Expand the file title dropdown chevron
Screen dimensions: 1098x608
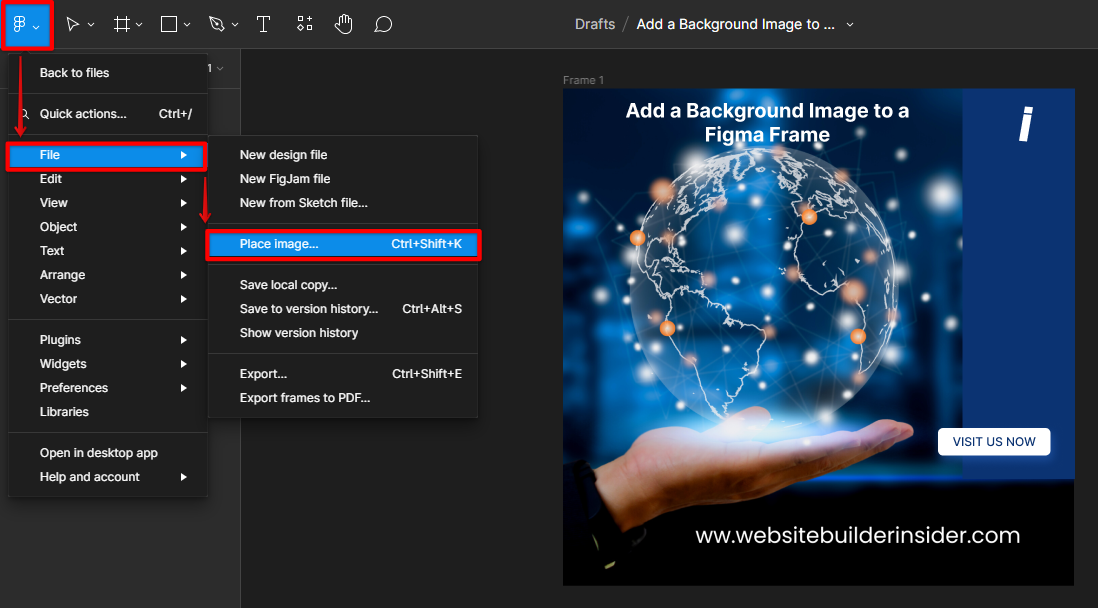tap(850, 25)
